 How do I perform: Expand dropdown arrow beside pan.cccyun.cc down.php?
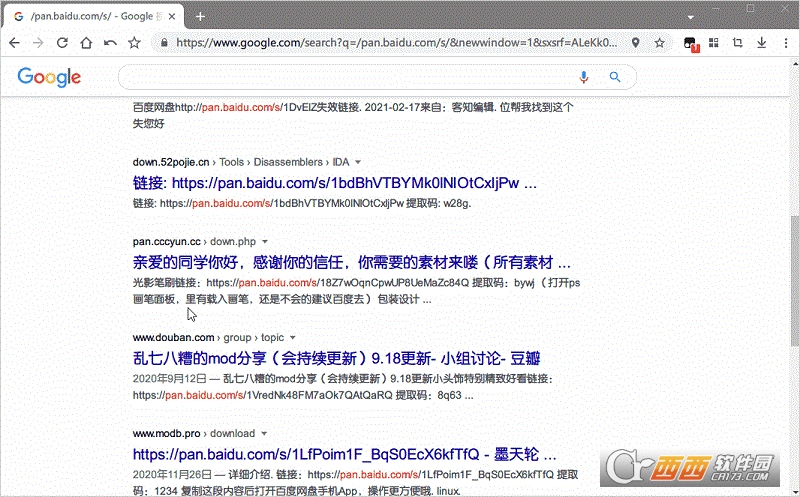[x=265, y=242]
